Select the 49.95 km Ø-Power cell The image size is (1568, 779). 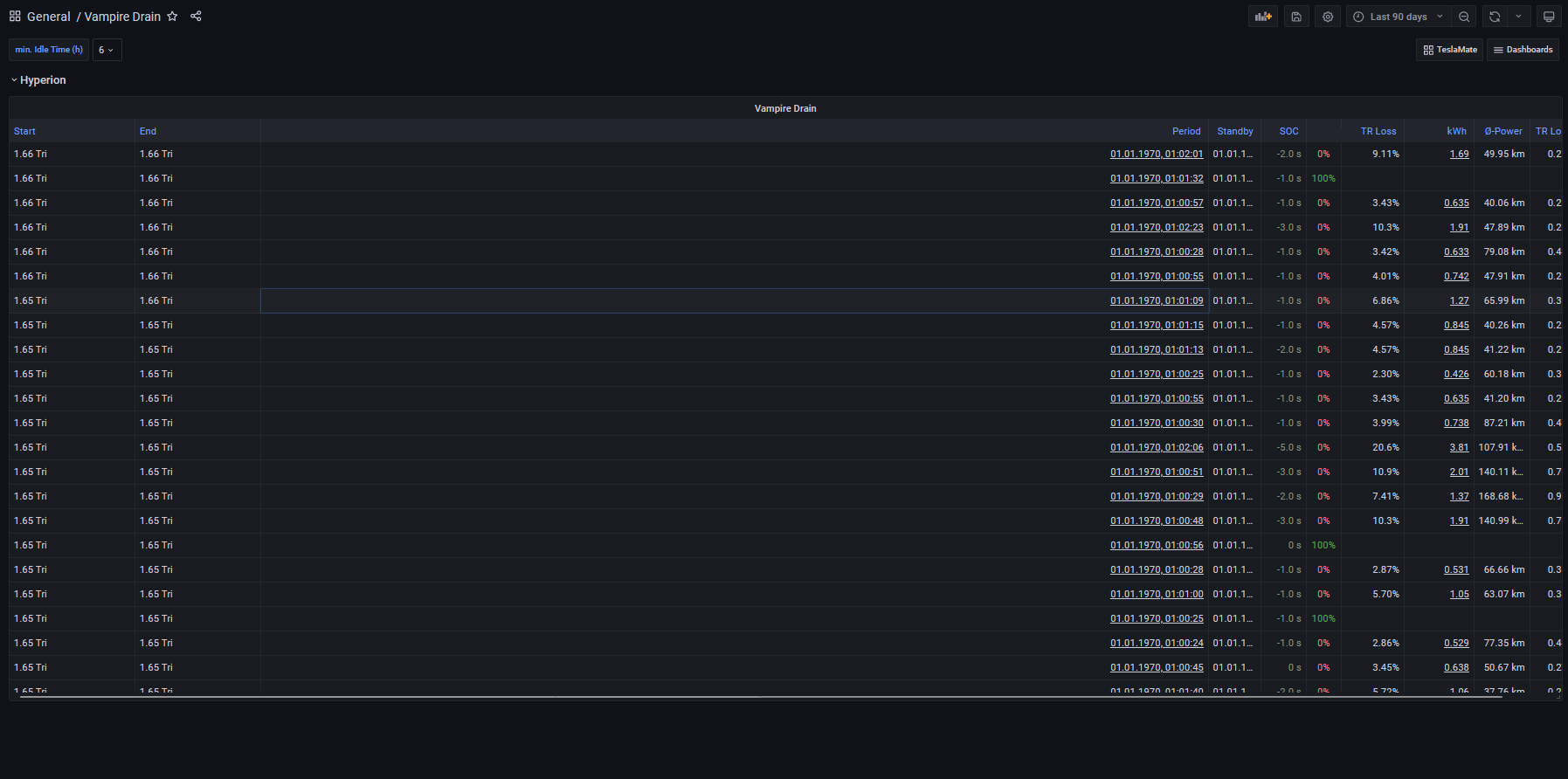coord(1502,154)
